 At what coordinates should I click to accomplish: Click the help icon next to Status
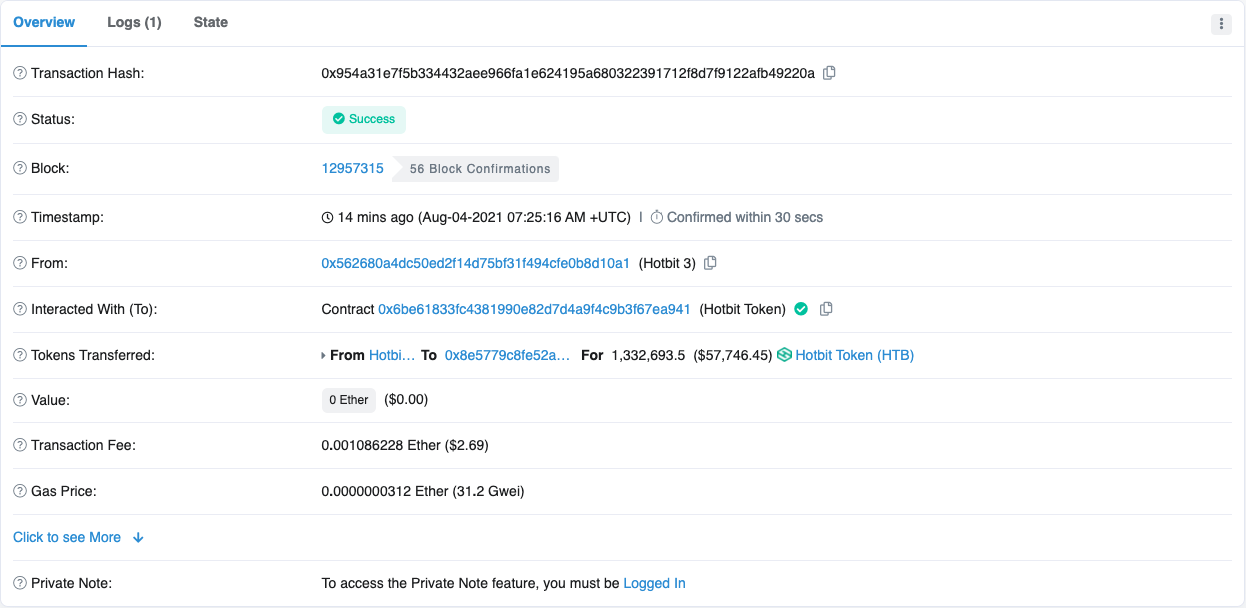point(20,119)
